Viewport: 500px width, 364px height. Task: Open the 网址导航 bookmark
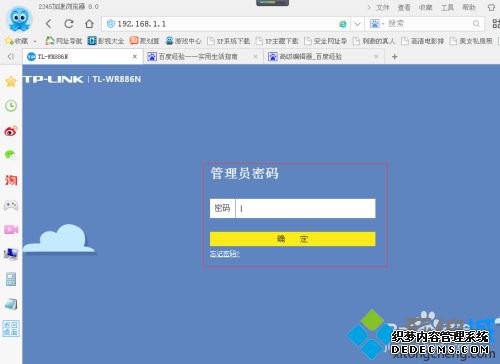tap(64, 41)
